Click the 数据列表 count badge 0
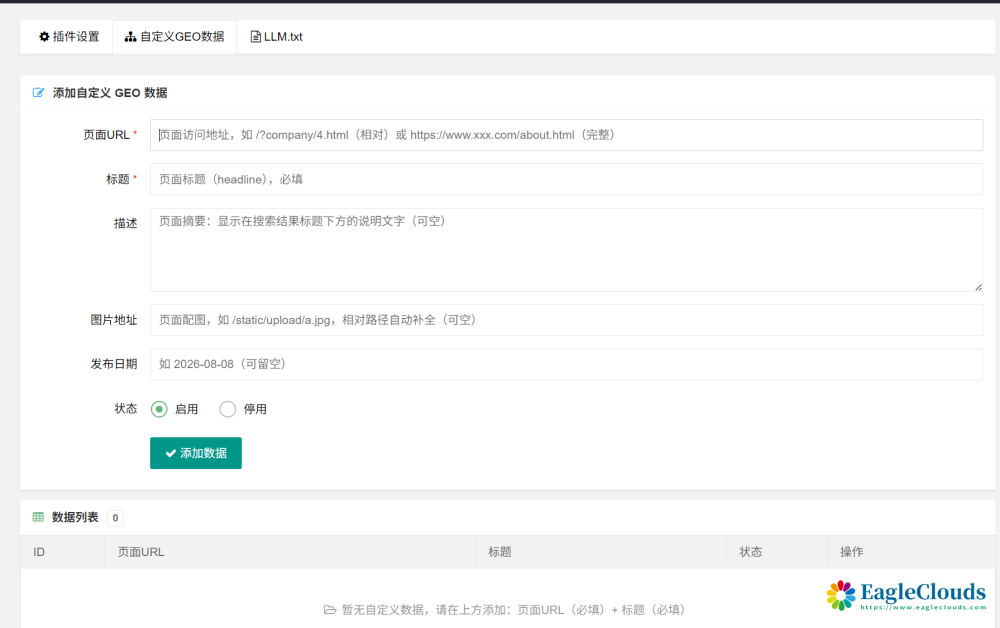The height and width of the screenshot is (628, 1000). pos(115,518)
